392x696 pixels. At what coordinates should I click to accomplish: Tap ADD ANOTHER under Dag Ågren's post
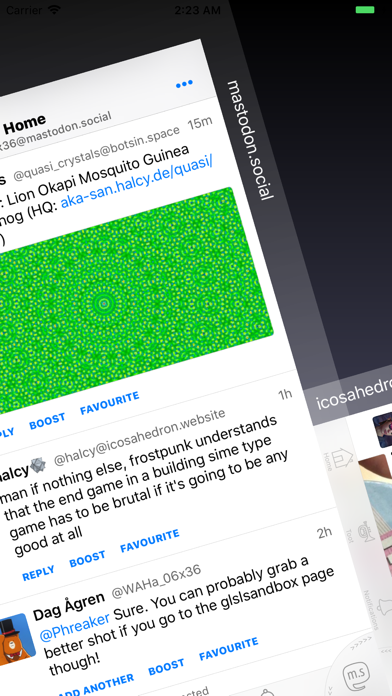95,686
